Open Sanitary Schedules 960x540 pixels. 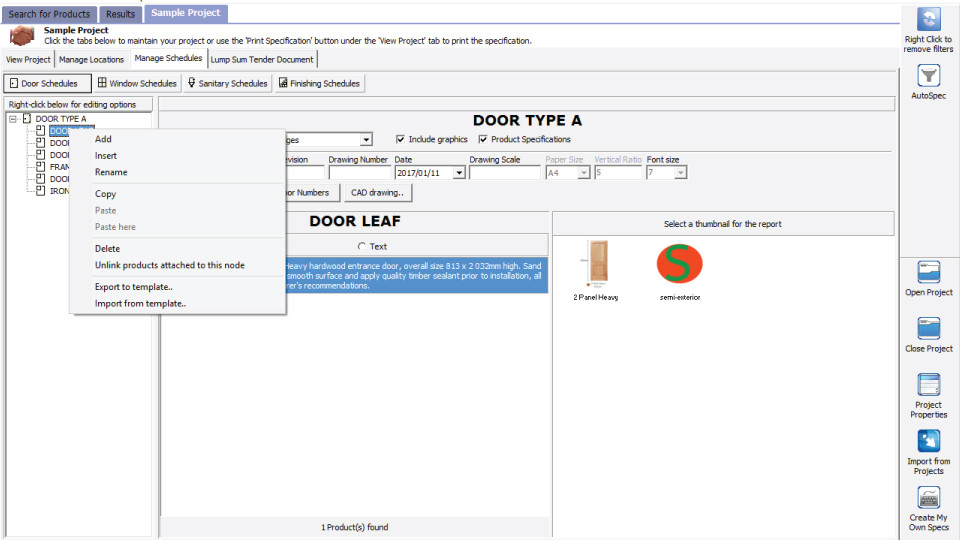point(228,83)
